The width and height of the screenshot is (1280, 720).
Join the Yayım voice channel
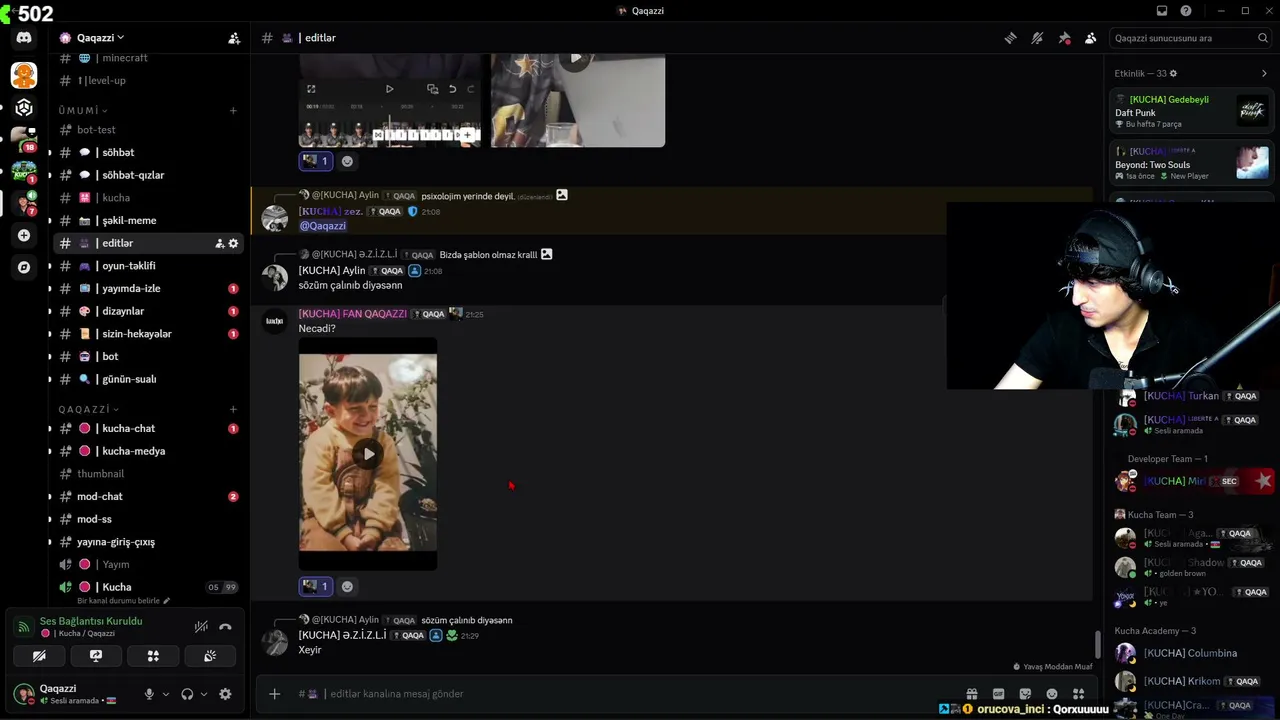tap(148, 564)
